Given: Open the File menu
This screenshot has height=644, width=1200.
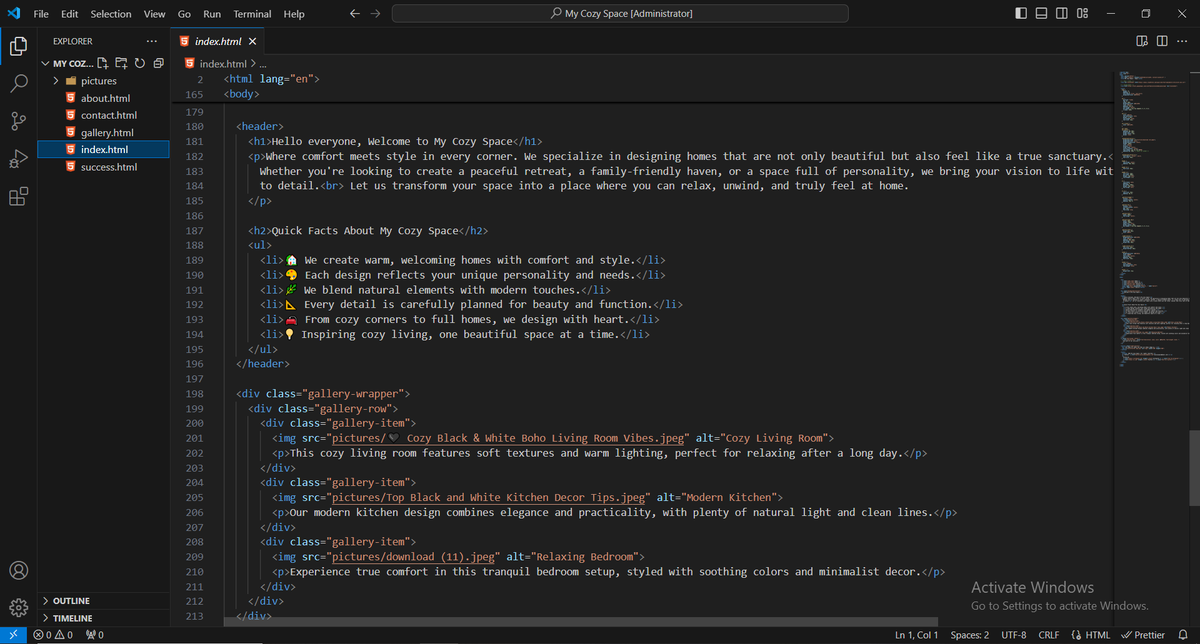Looking at the screenshot, I should point(41,14).
